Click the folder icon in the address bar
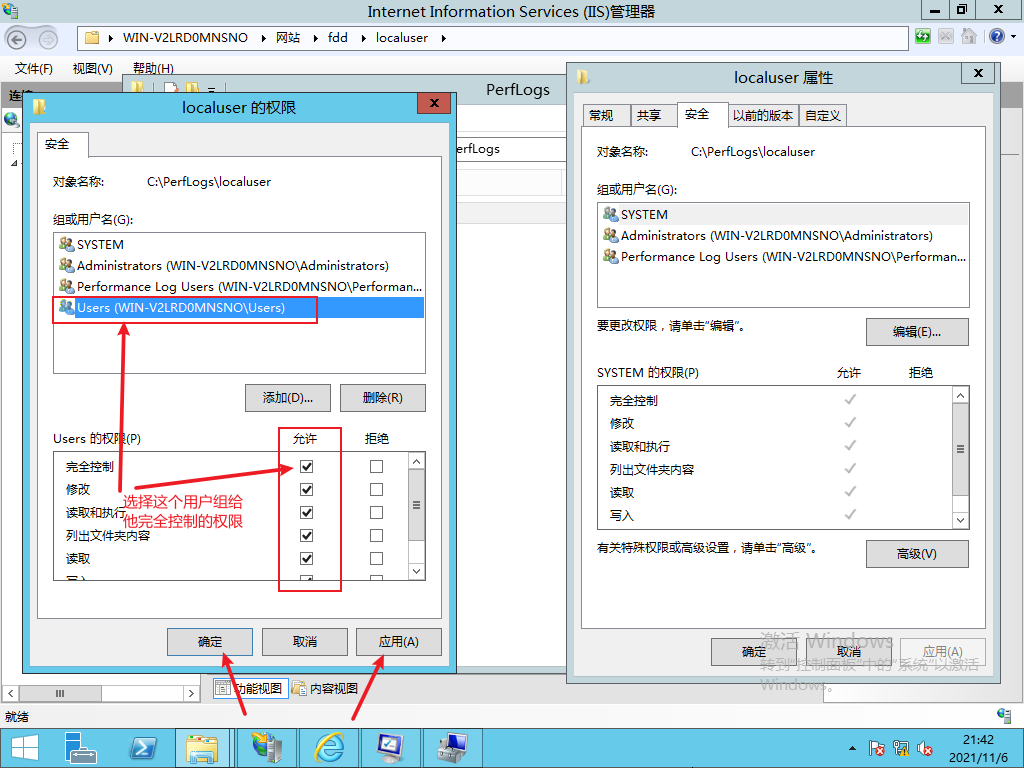The width and height of the screenshot is (1024, 768). coord(92,38)
